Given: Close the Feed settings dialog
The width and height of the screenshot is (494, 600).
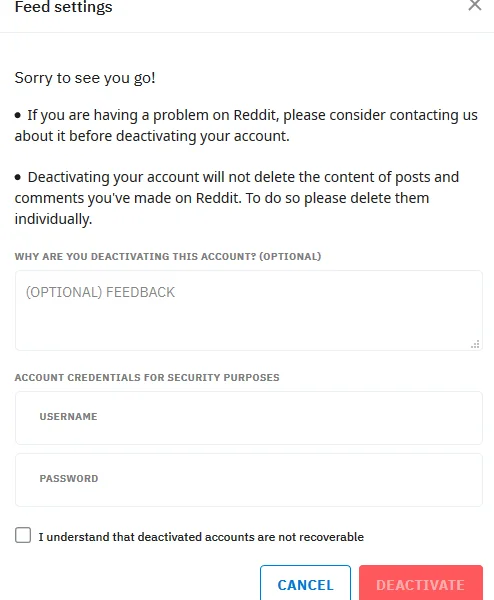Looking at the screenshot, I should (474, 5).
